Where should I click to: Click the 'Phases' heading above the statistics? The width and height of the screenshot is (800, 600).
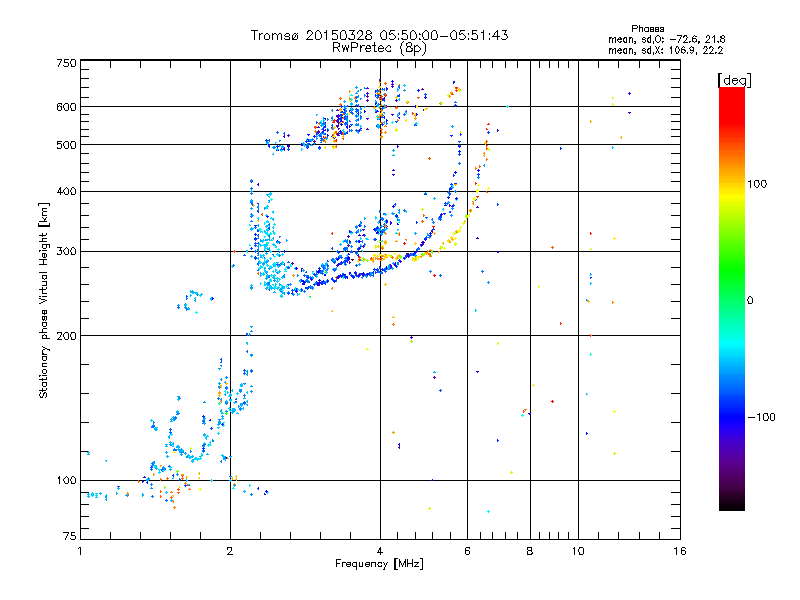point(647,29)
